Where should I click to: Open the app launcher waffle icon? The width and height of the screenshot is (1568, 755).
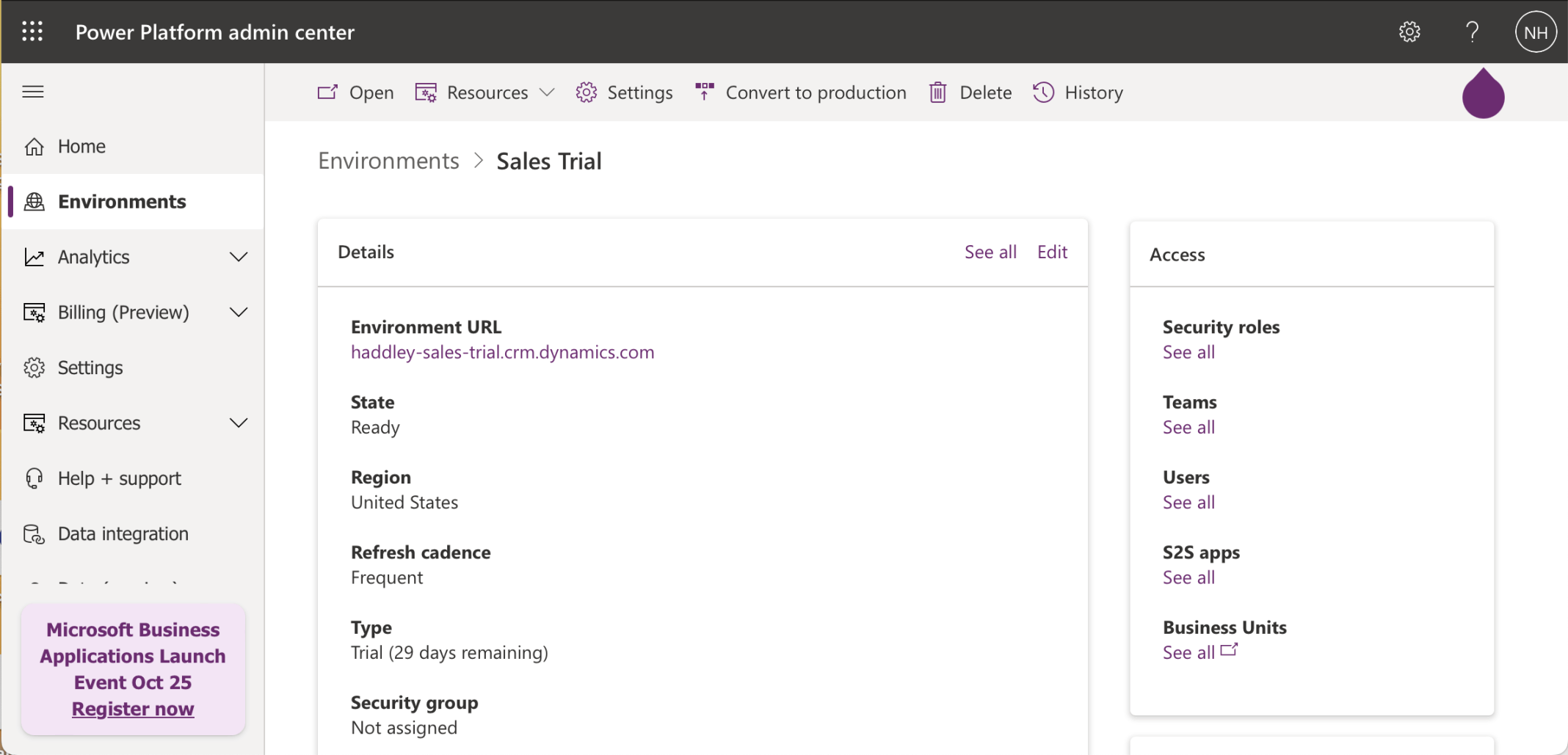[32, 32]
